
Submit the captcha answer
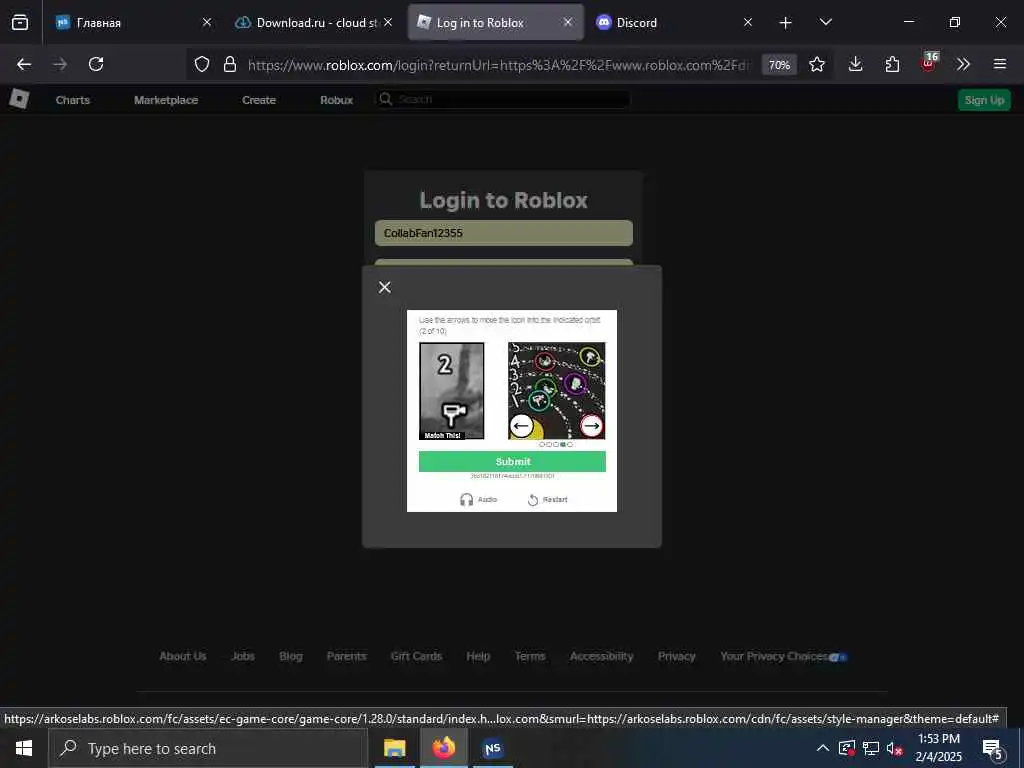point(512,462)
